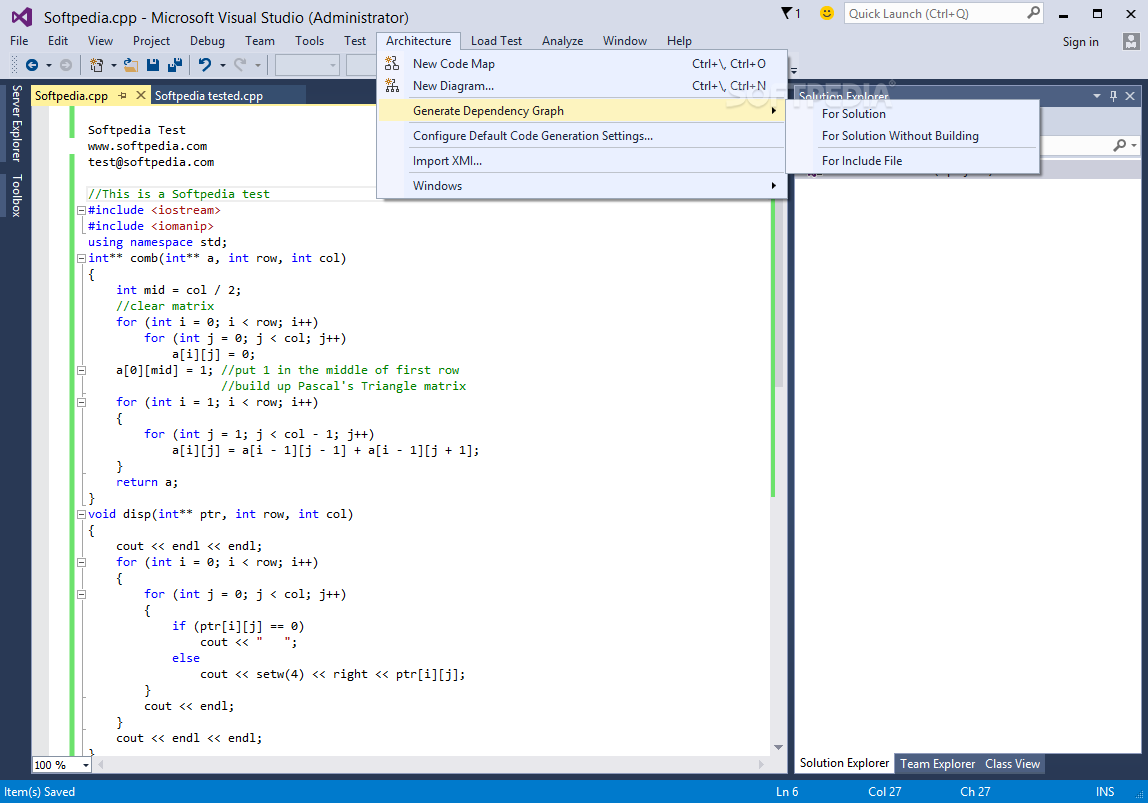The width and height of the screenshot is (1148, 803).
Task: Click the Redo arrow icon
Action: tap(239, 65)
